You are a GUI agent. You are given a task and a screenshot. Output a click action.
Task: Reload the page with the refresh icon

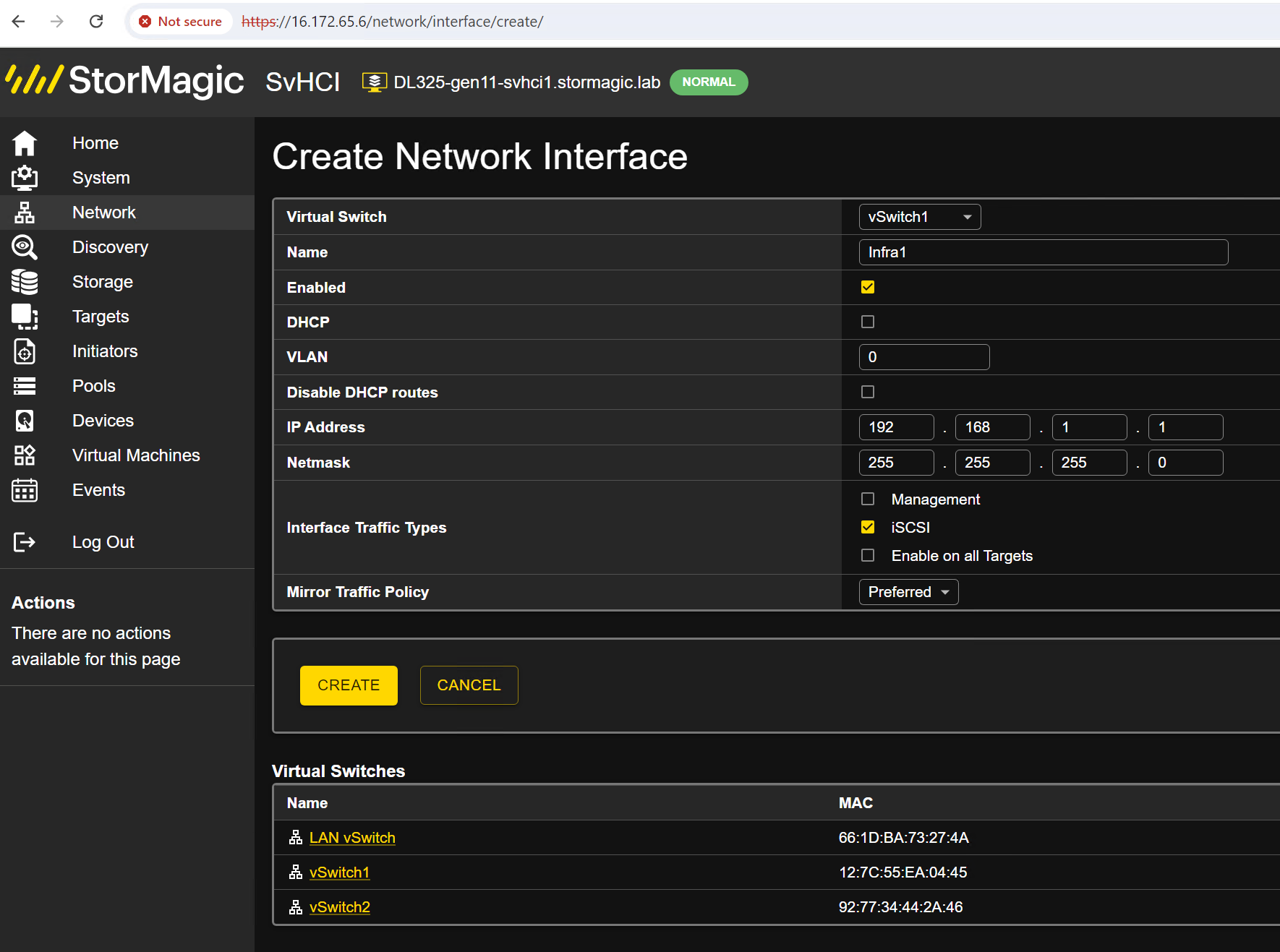coord(96,22)
